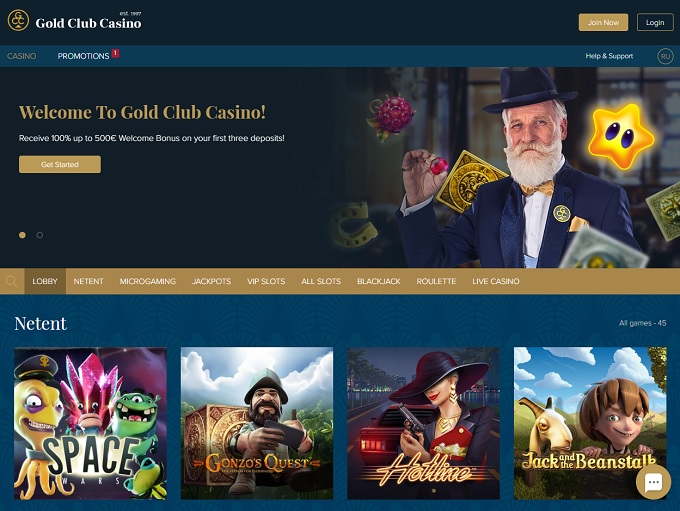Switch language with the RU icon

[x=665, y=56]
